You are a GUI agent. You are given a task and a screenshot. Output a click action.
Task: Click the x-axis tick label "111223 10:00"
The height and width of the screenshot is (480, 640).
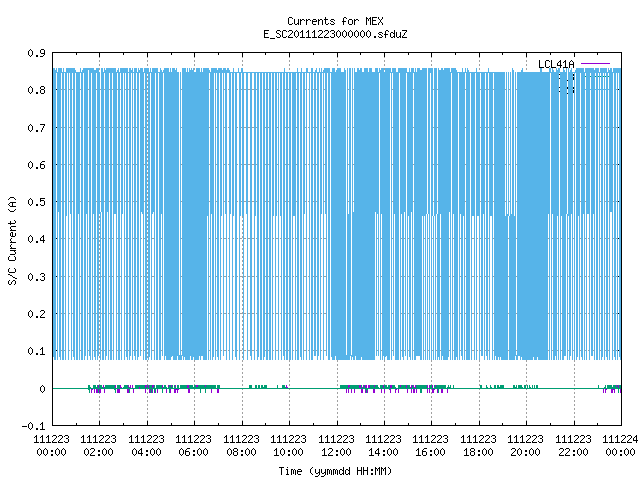coord(289,446)
